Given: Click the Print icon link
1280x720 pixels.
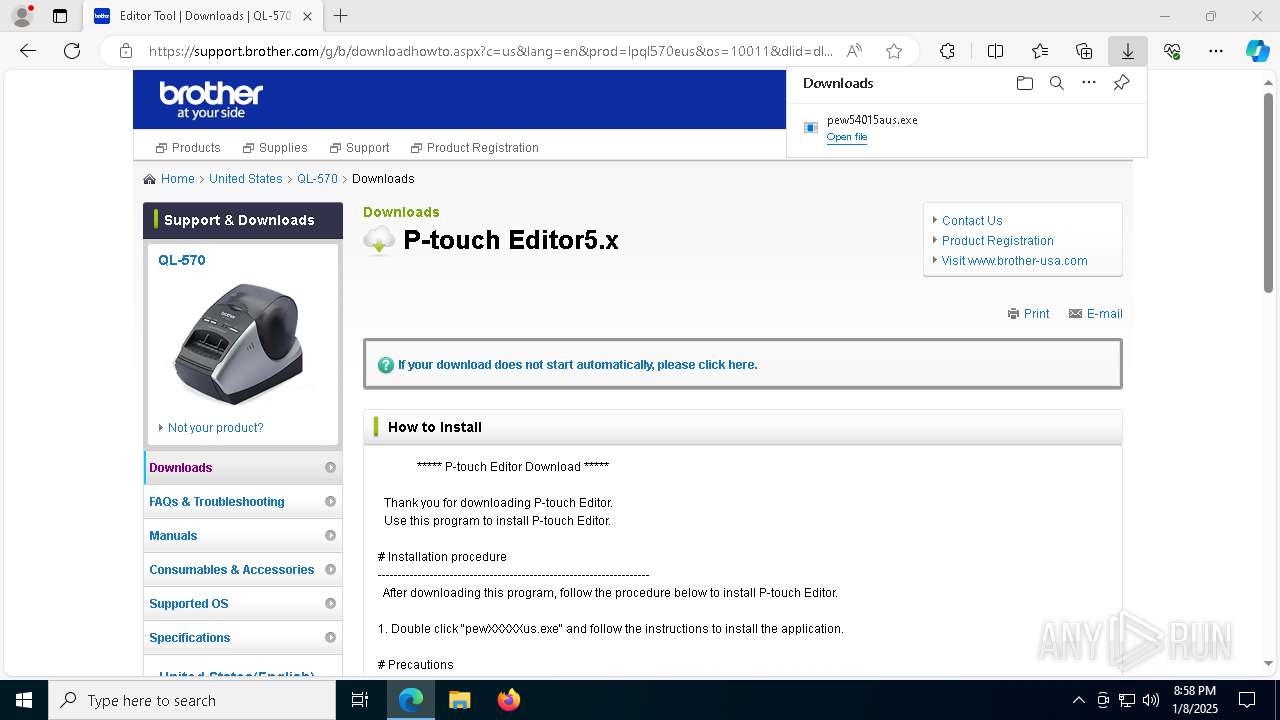Looking at the screenshot, I should pyautogui.click(x=1028, y=314).
